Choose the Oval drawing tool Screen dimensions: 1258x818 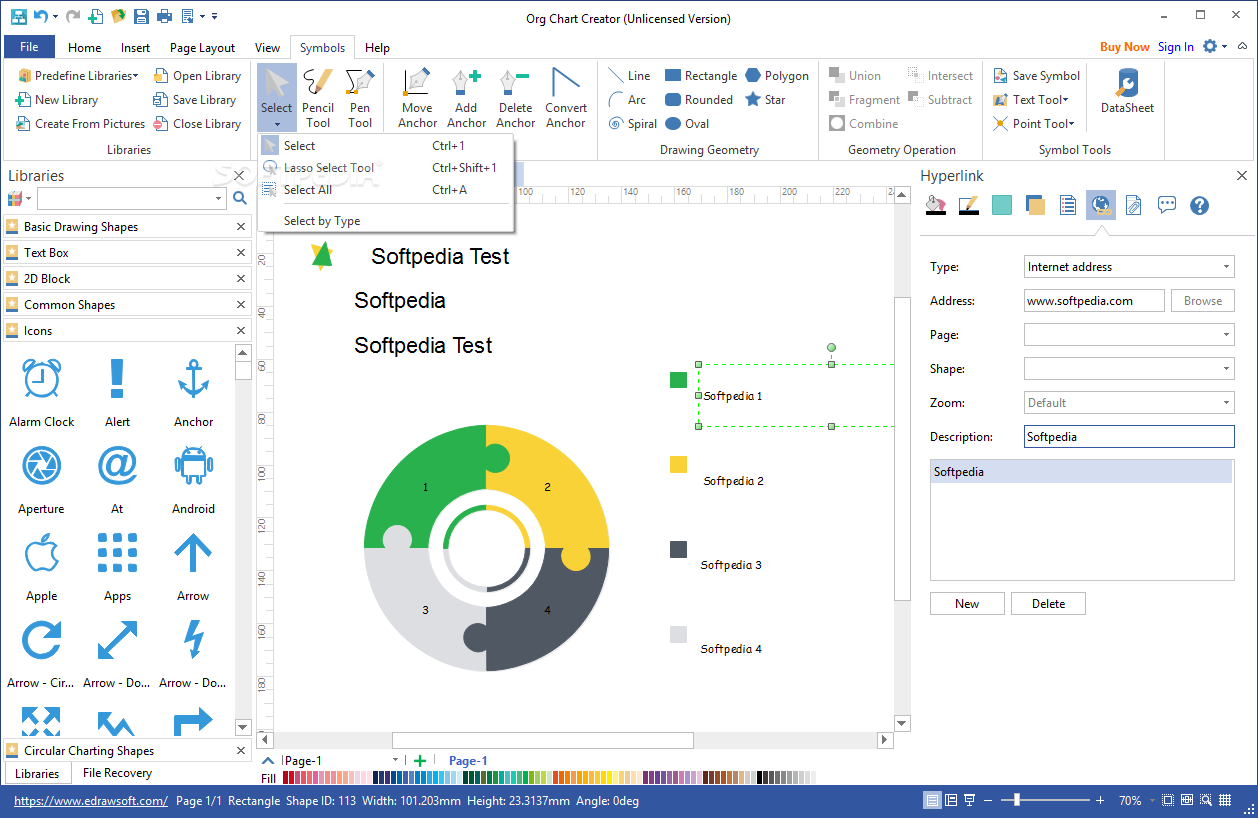tap(687, 124)
